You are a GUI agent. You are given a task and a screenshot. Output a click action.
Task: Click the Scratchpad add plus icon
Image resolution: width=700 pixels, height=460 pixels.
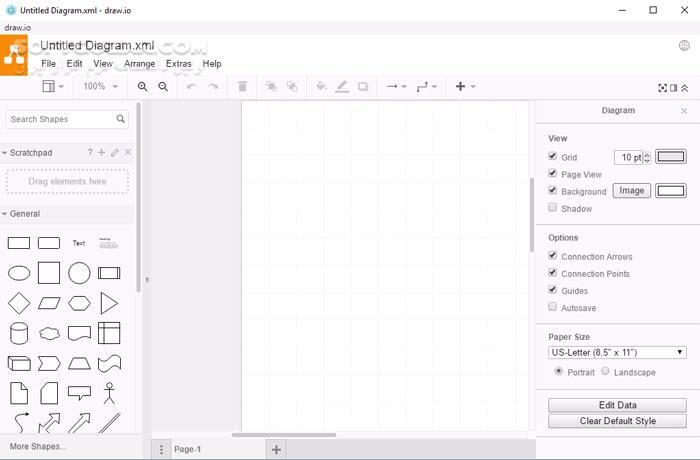pos(101,152)
